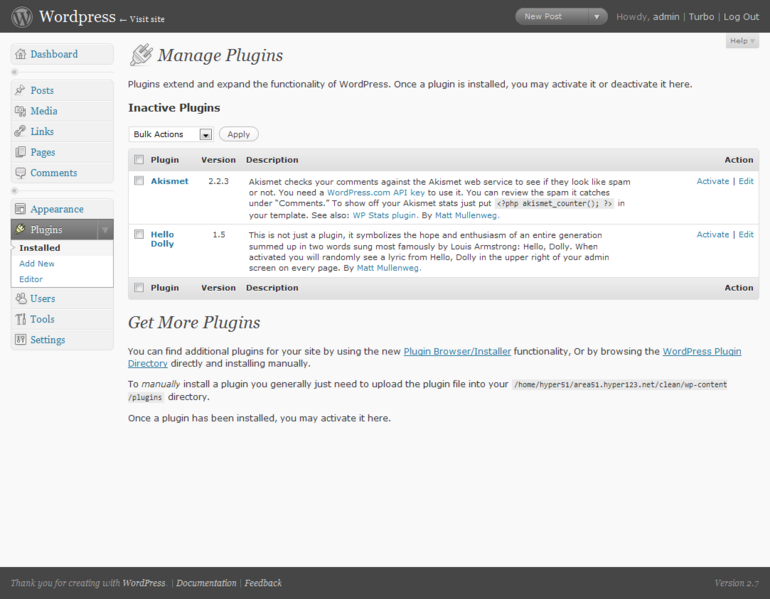This screenshot has height=599, width=770.
Task: Expand the New Post dropdown arrow
Action: tap(597, 17)
